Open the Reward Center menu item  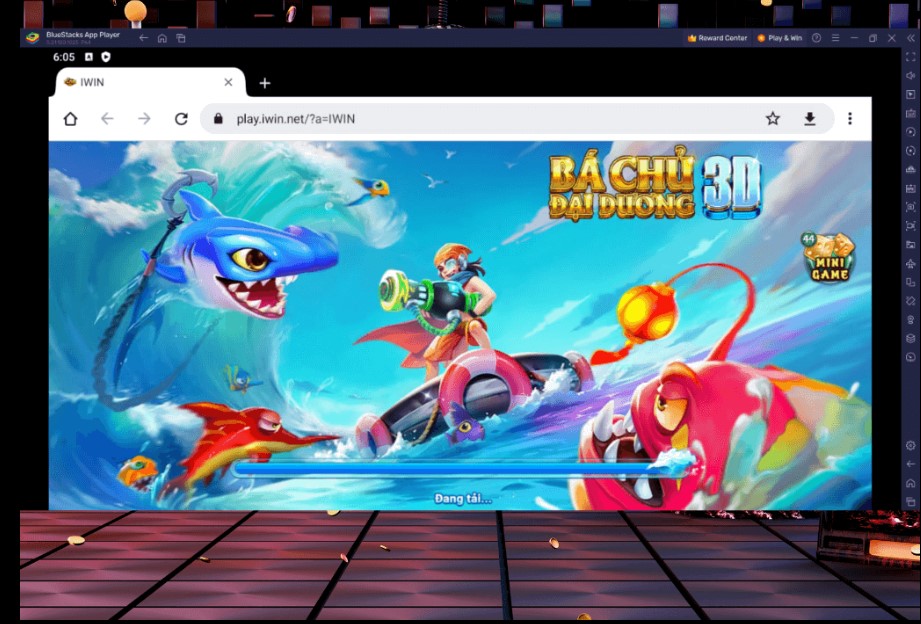tap(720, 37)
